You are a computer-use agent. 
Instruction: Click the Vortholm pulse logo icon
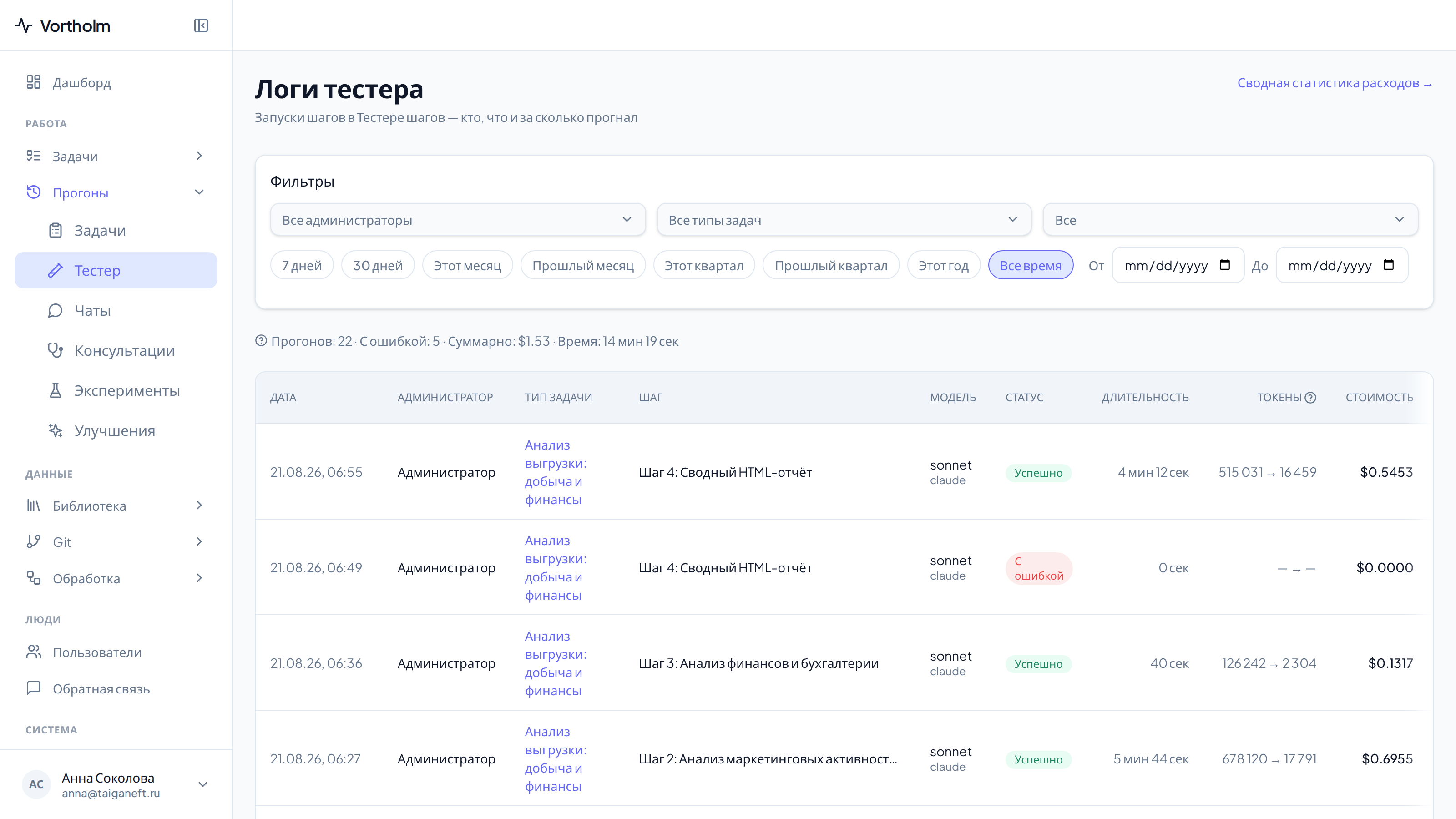[24, 25]
